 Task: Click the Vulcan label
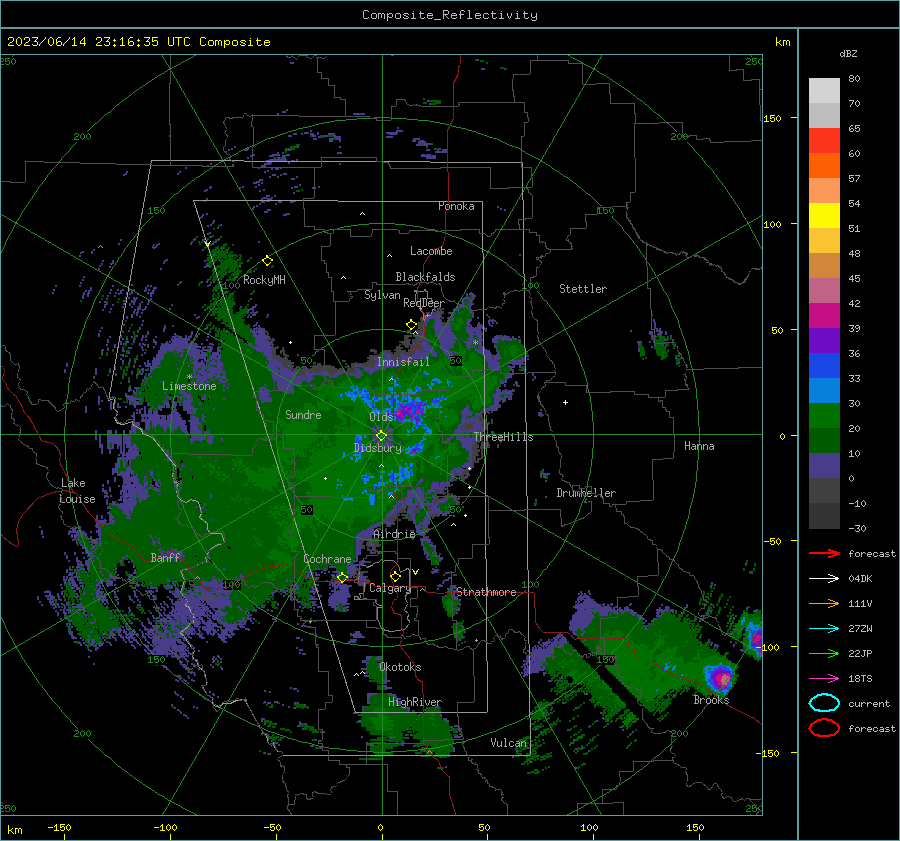509,743
